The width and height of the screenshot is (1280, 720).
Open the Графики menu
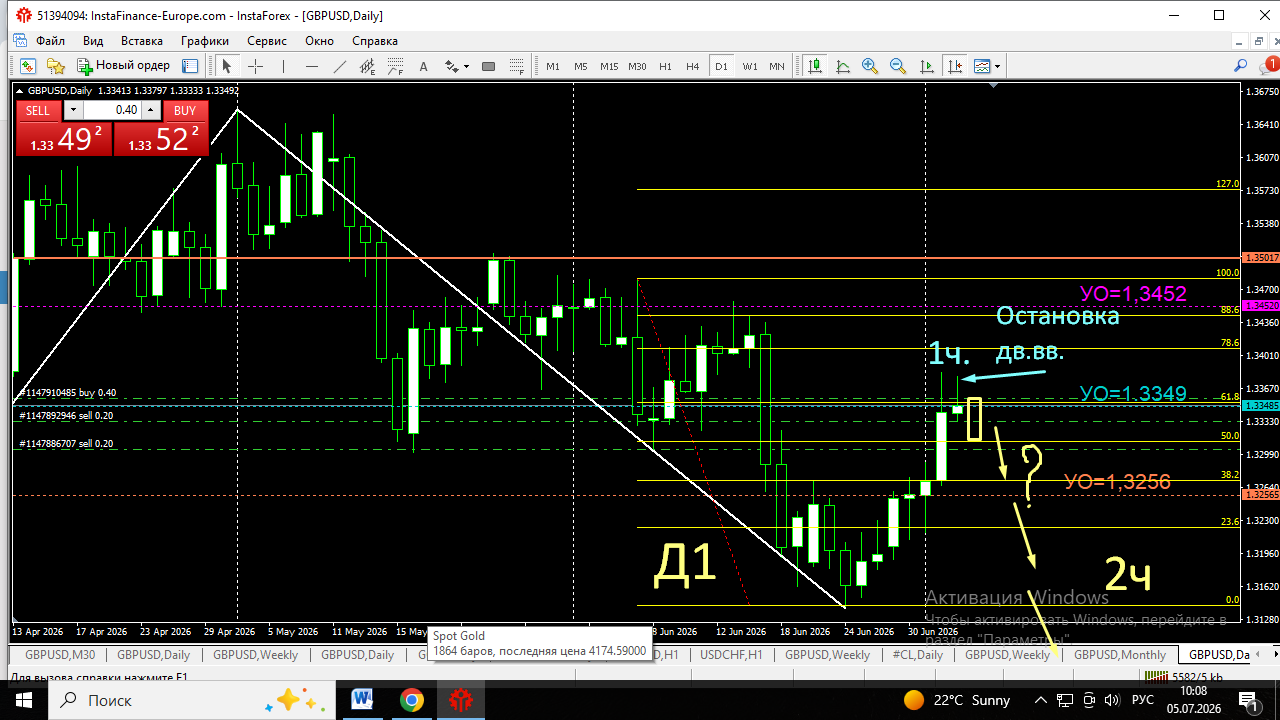pos(205,41)
